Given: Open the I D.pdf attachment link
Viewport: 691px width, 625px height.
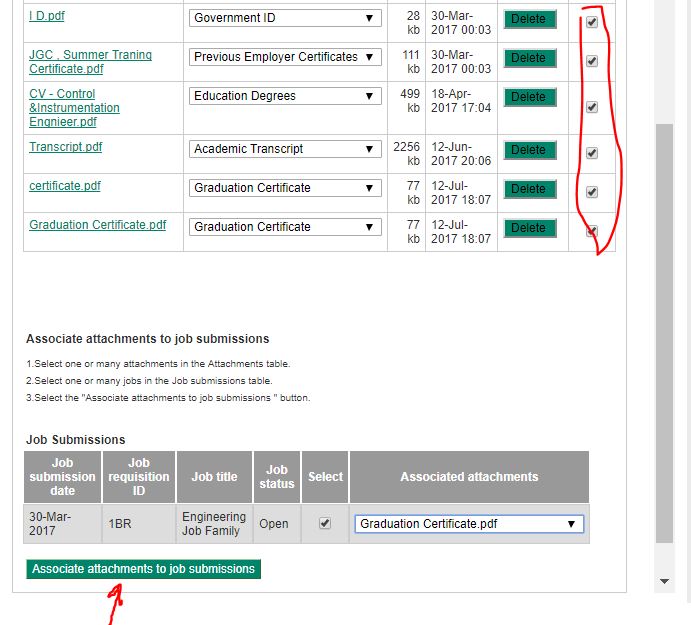Looking at the screenshot, I should 47,17.
